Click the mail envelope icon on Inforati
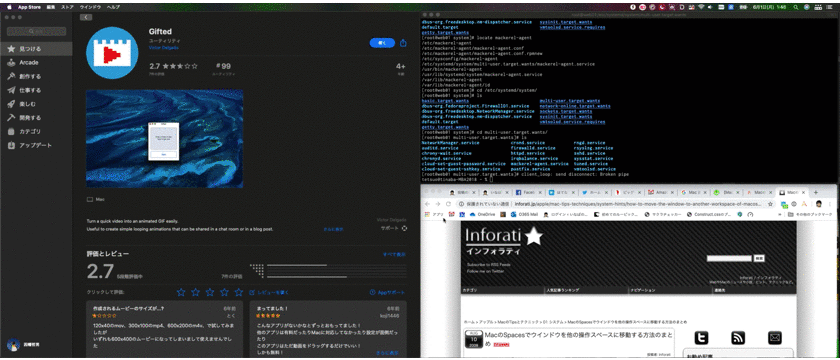This screenshot has height=360, width=840. [774, 338]
